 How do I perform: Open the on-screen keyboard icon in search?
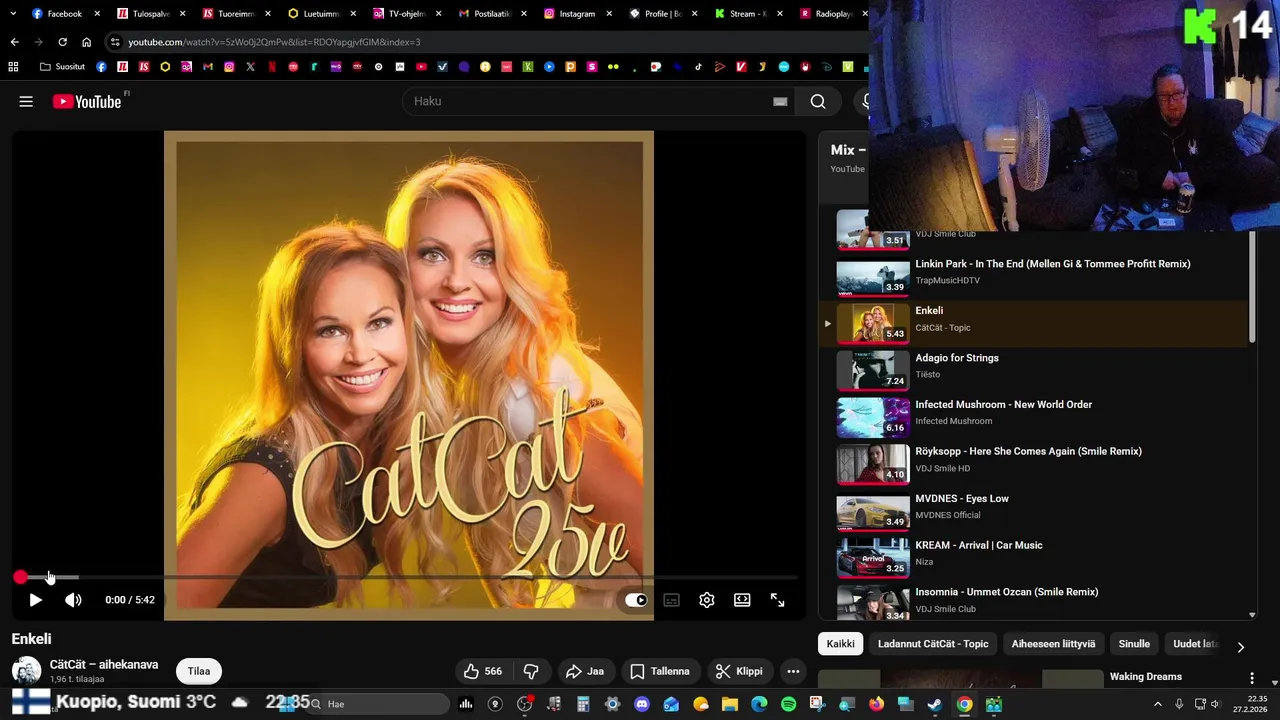(780, 101)
